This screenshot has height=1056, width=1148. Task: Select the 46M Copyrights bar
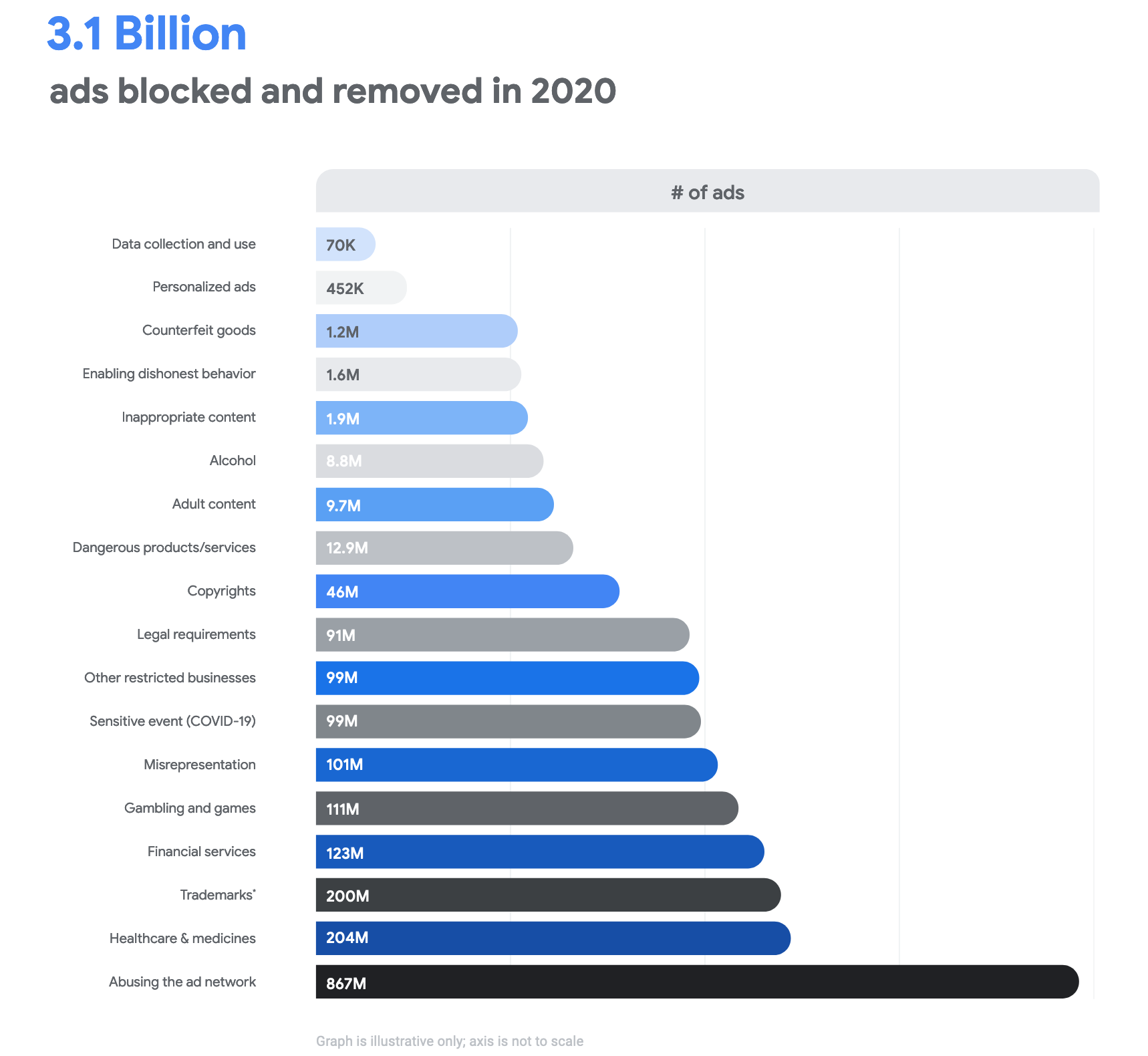click(467, 591)
